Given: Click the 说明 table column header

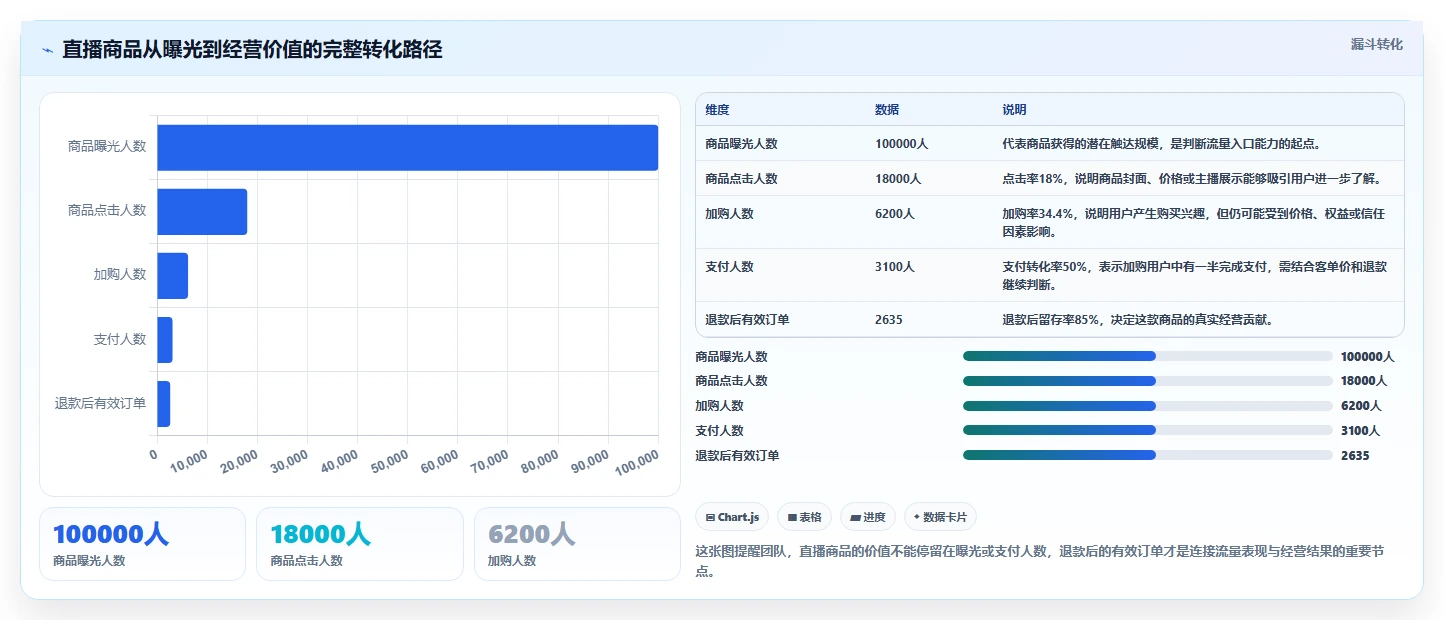Looking at the screenshot, I should pyautogui.click(x=1015, y=110).
